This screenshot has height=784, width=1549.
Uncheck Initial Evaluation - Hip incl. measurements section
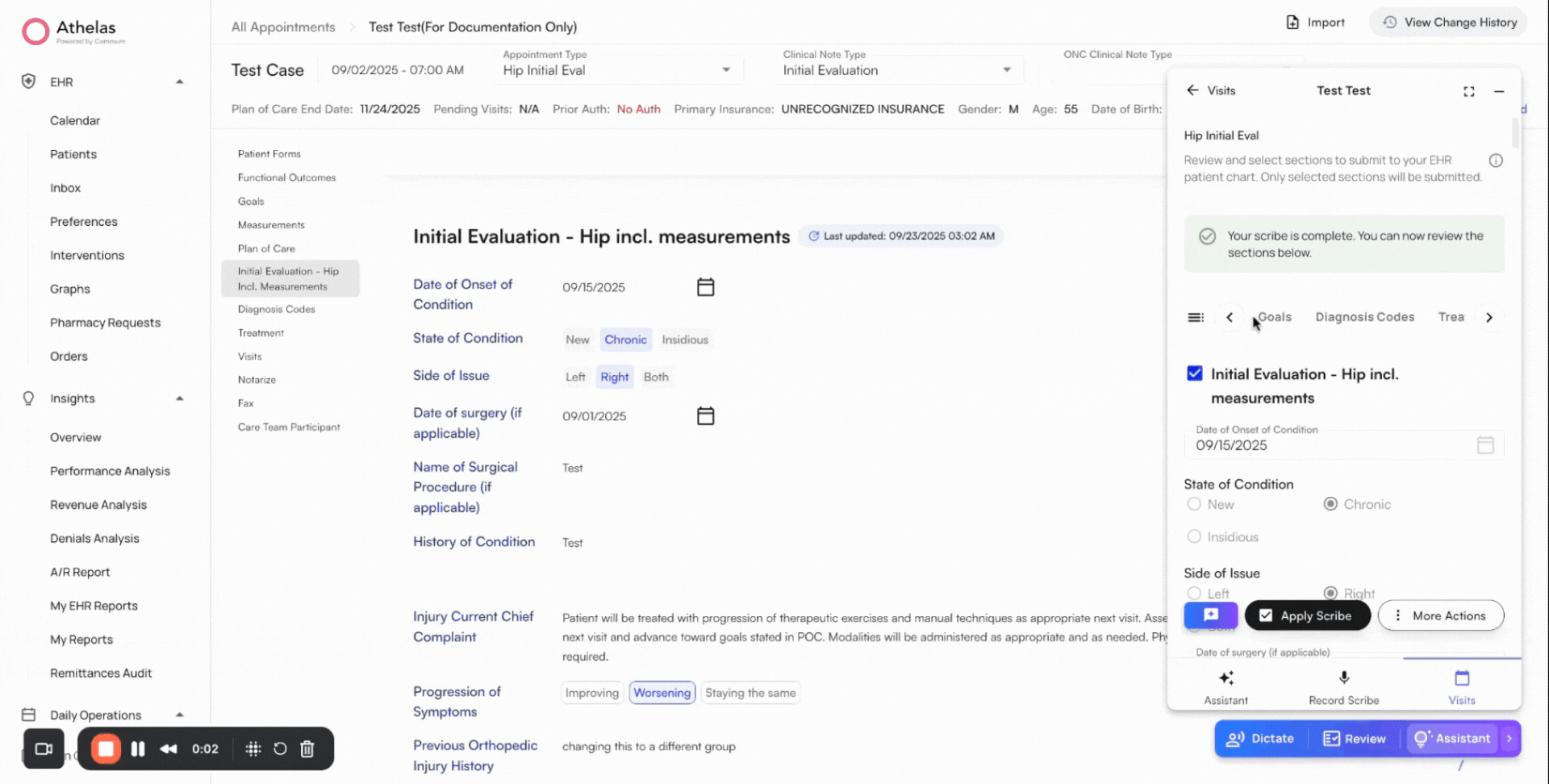(1195, 373)
